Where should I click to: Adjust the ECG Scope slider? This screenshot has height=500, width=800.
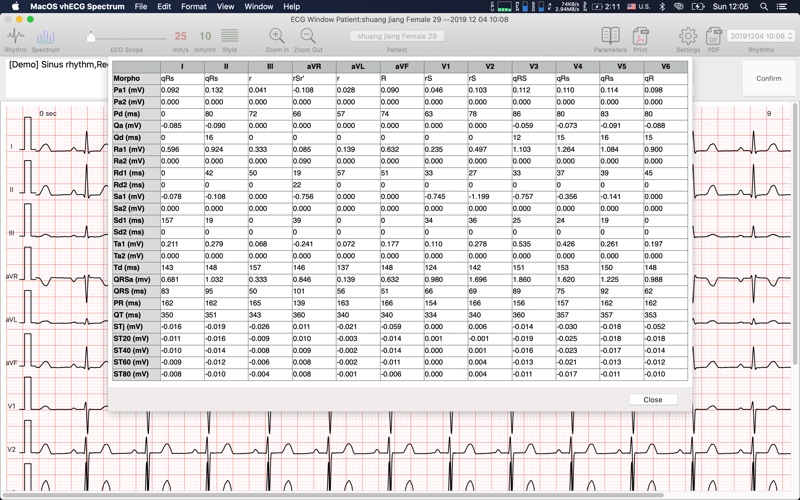92,37
